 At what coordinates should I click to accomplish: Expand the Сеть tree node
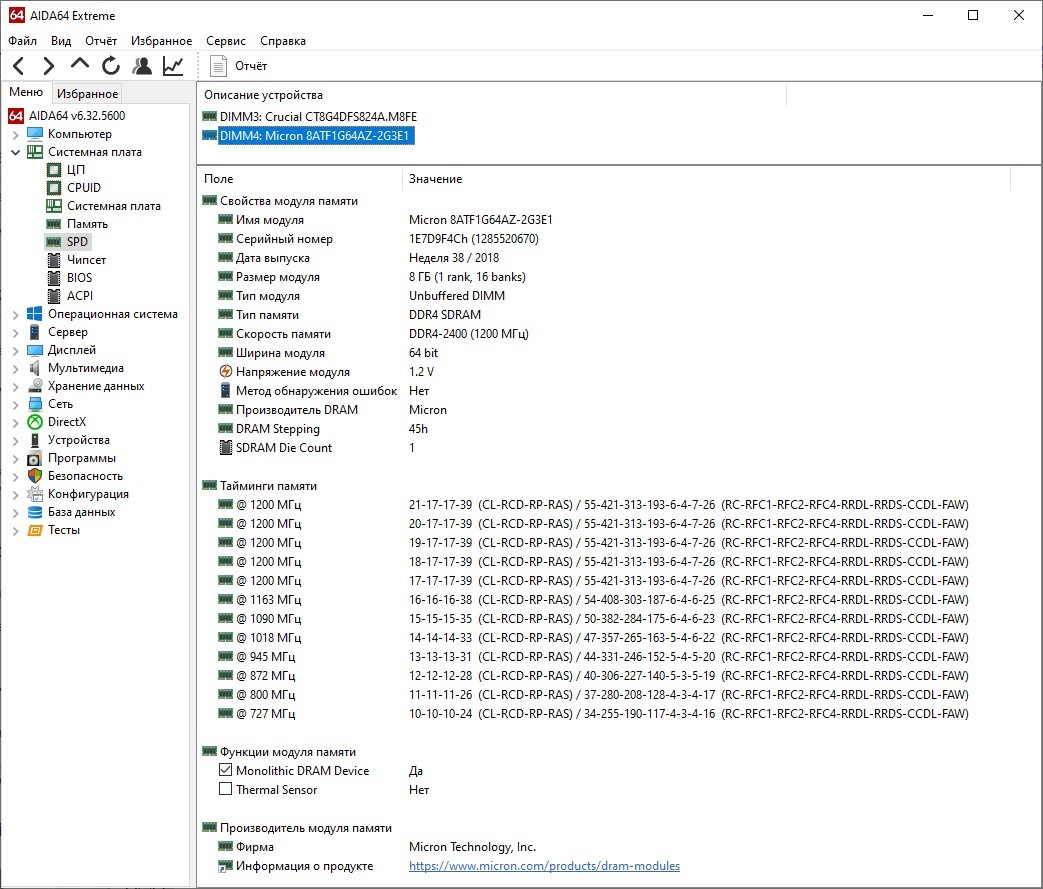pyautogui.click(x=15, y=405)
